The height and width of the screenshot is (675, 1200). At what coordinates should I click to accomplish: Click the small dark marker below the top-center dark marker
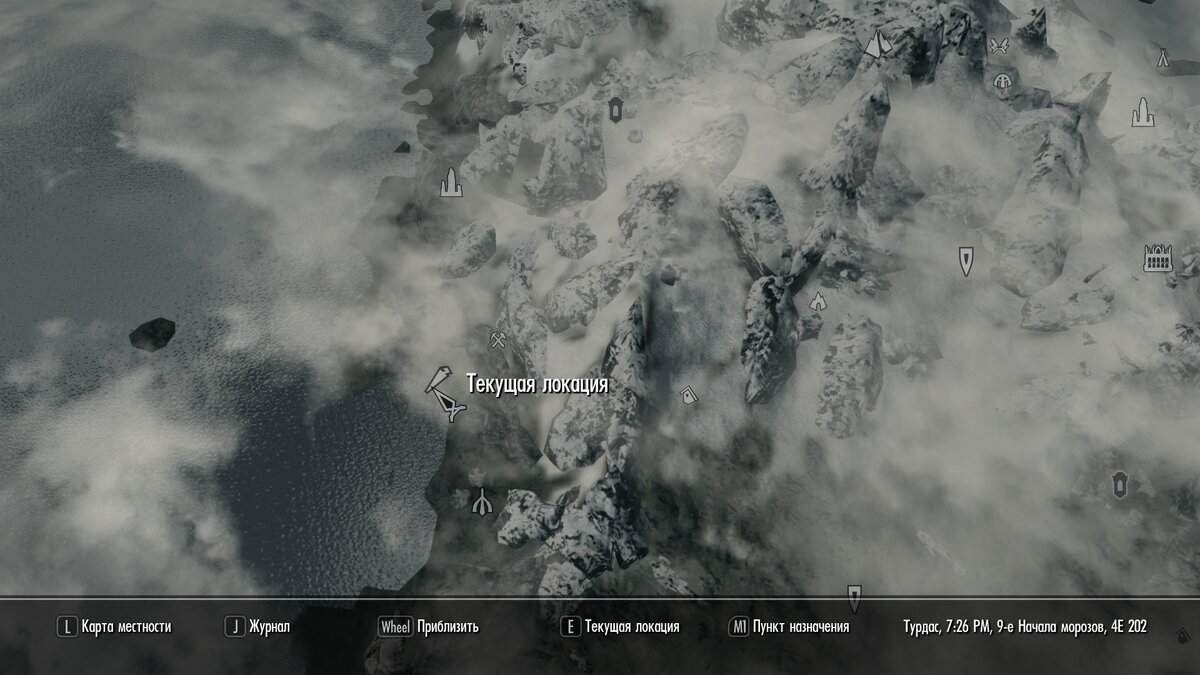coord(634,135)
